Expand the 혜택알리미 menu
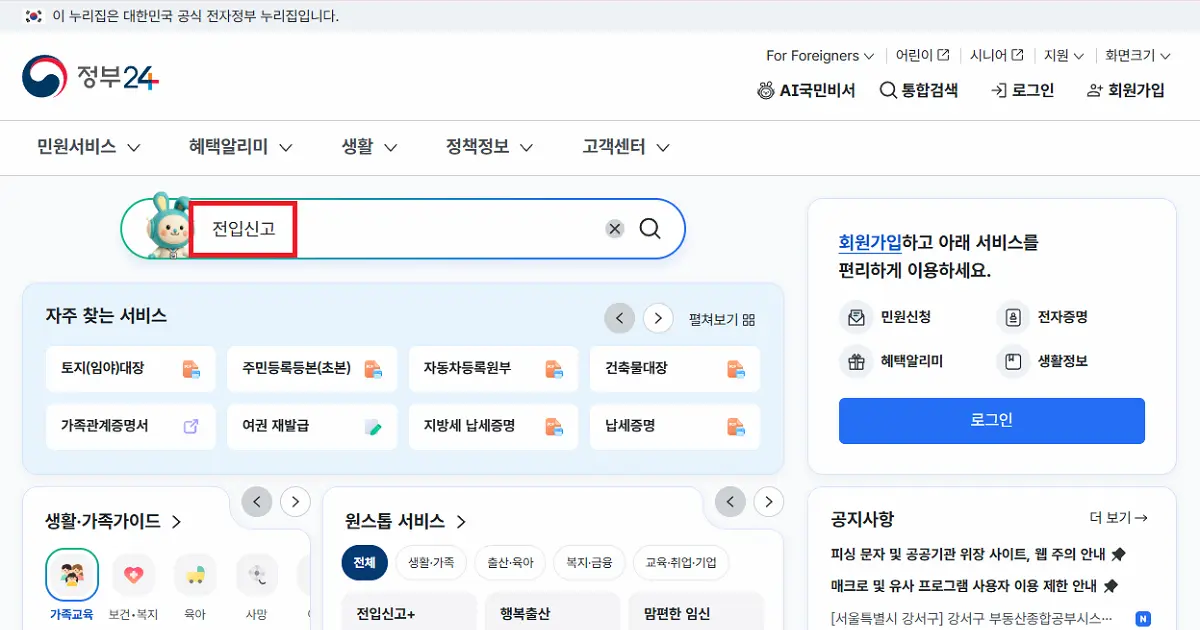This screenshot has width=1200, height=630. point(241,147)
